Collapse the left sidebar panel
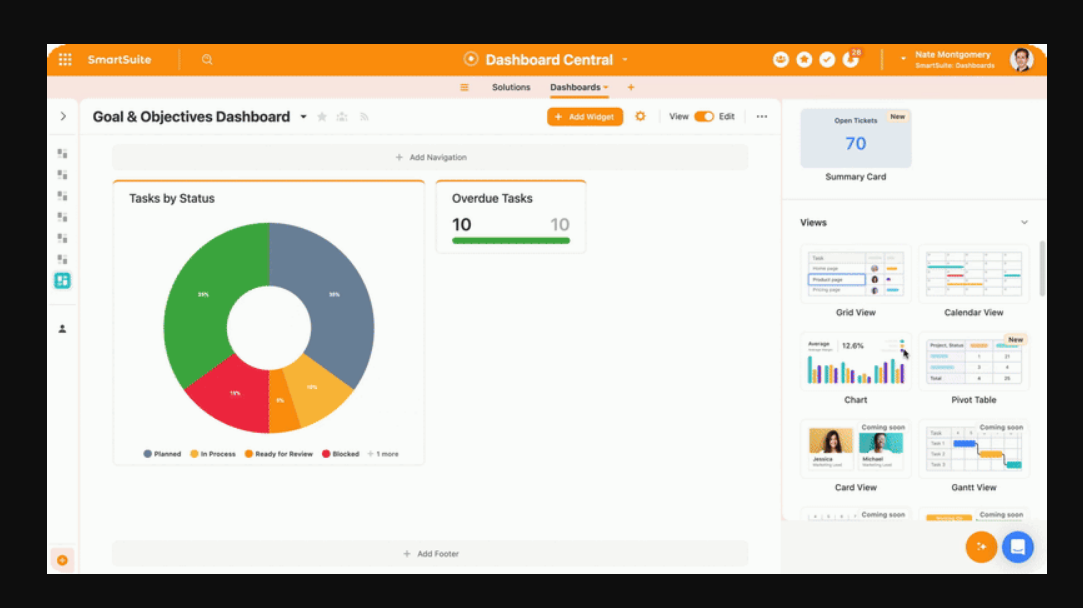Screen dimensions: 1083x608 tap(62, 116)
